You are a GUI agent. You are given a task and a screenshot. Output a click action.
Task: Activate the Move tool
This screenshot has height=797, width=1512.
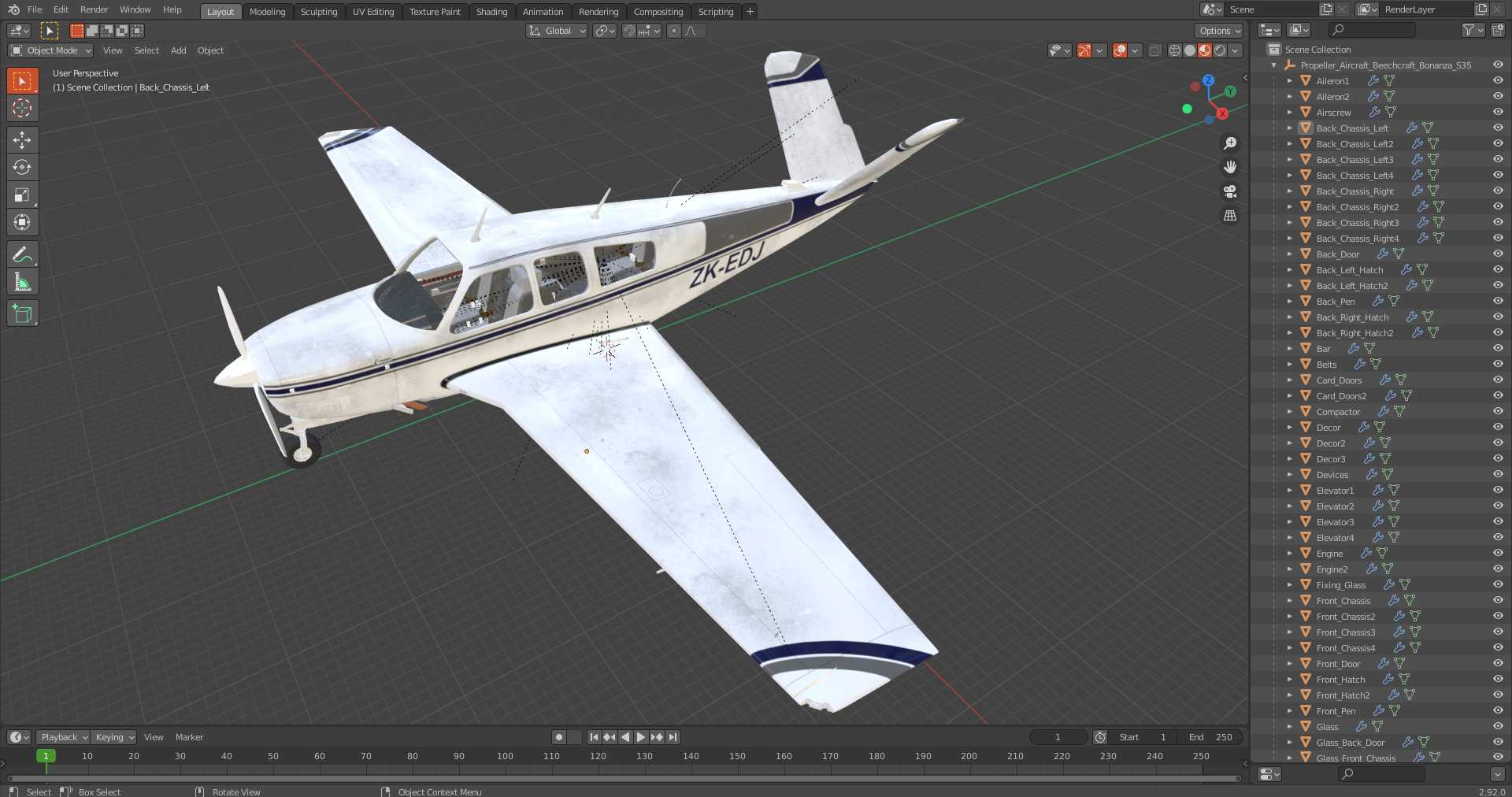tap(22, 140)
